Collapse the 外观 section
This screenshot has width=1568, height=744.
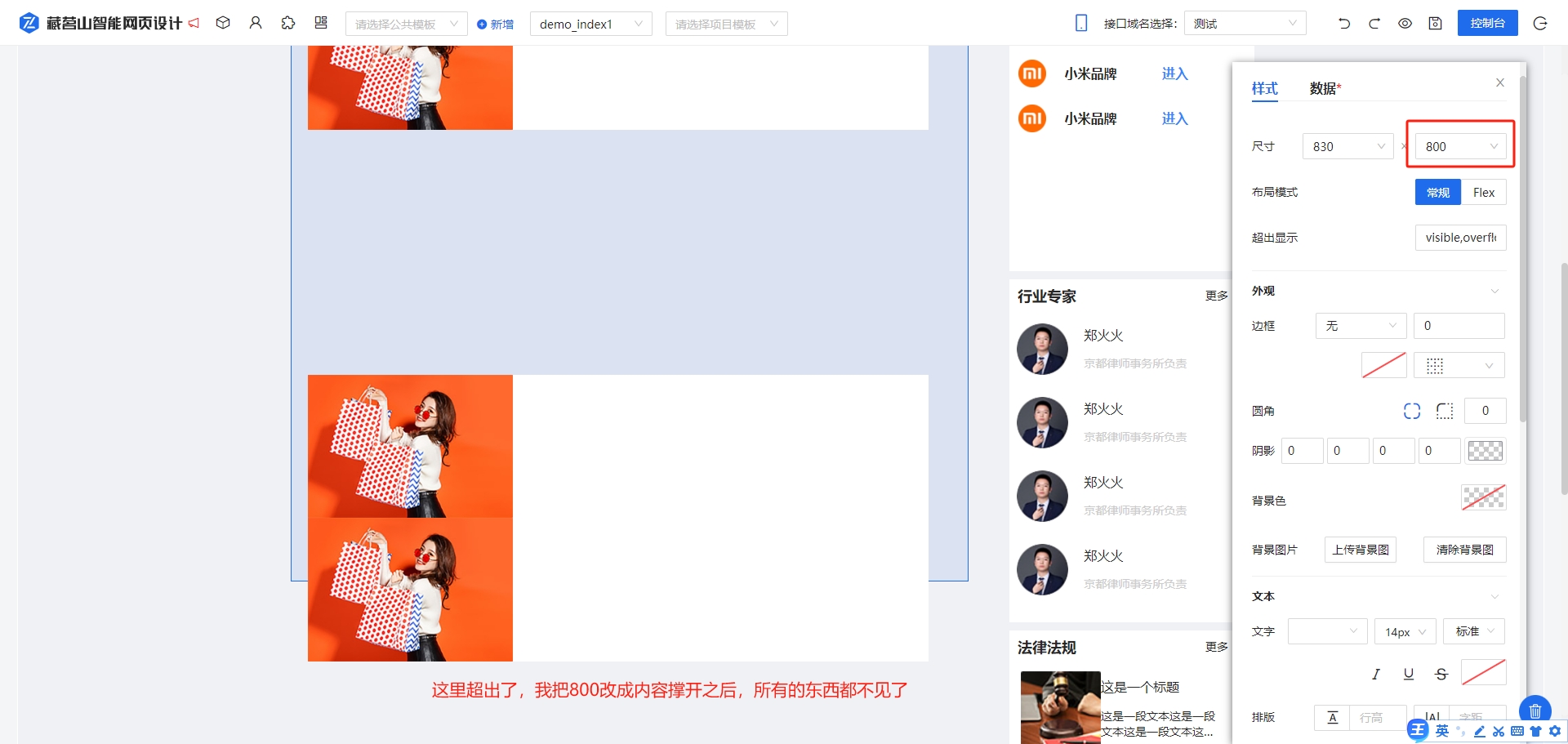(1494, 291)
